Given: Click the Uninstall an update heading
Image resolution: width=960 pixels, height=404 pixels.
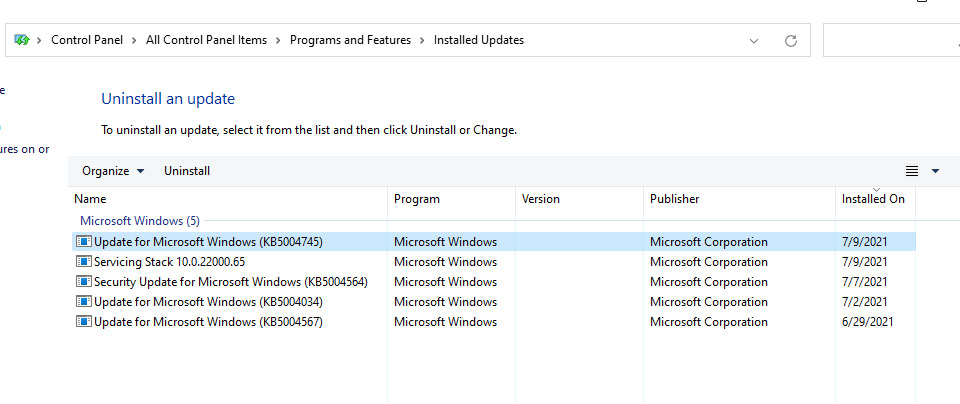Looking at the screenshot, I should [168, 99].
